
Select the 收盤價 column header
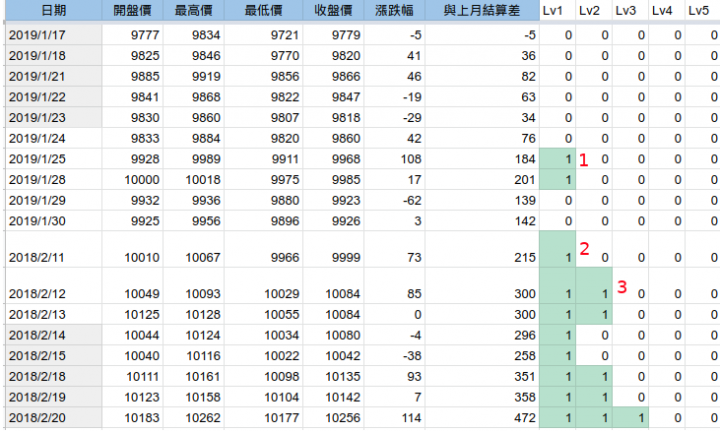(333, 10)
